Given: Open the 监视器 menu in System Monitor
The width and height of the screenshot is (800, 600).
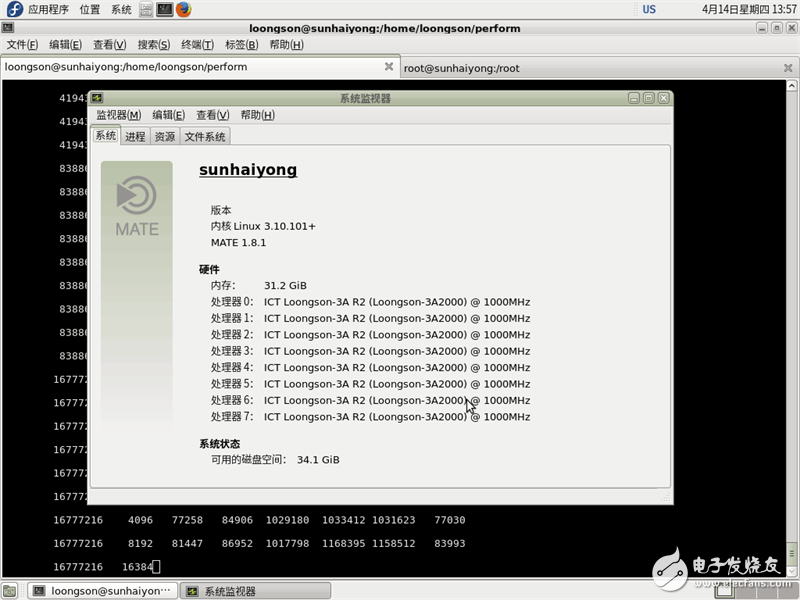Looking at the screenshot, I should 118,115.
